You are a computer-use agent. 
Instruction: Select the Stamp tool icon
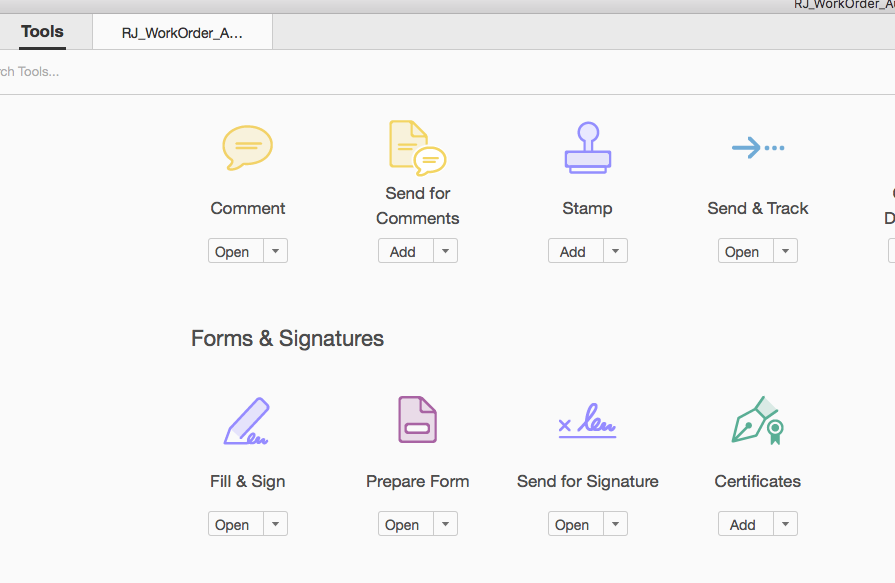coord(587,147)
